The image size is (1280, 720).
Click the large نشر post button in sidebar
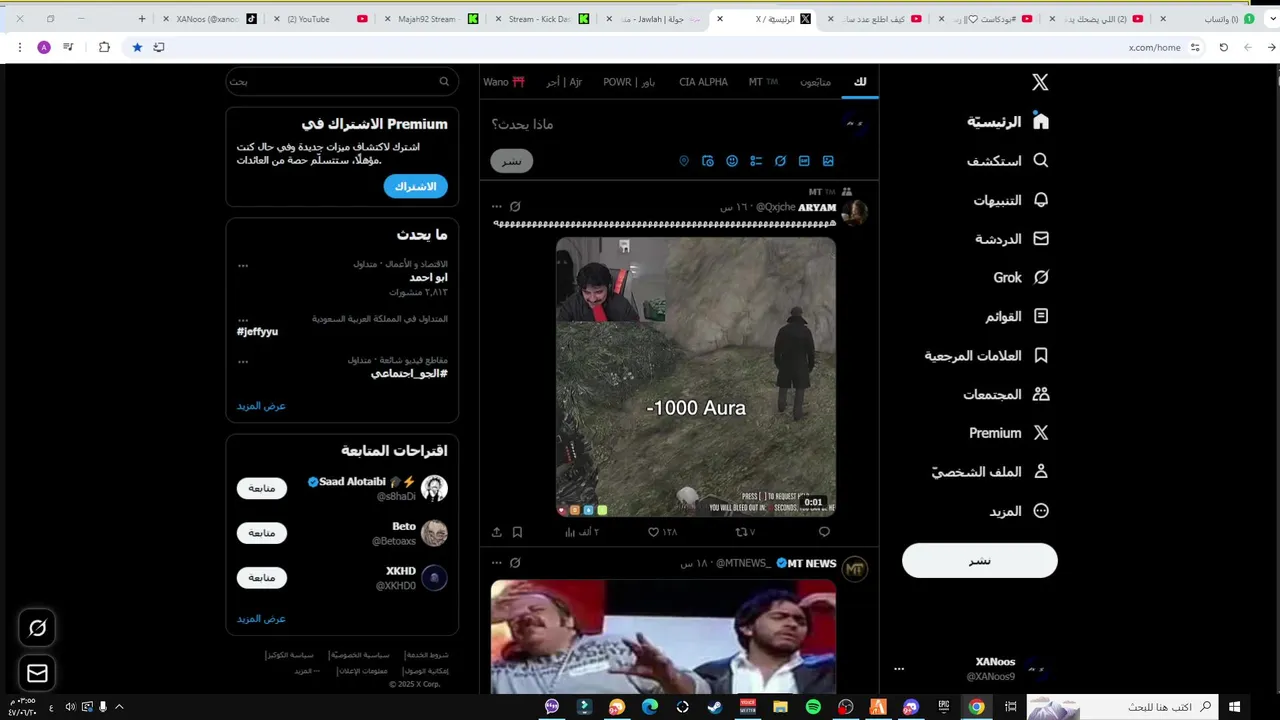tap(980, 561)
